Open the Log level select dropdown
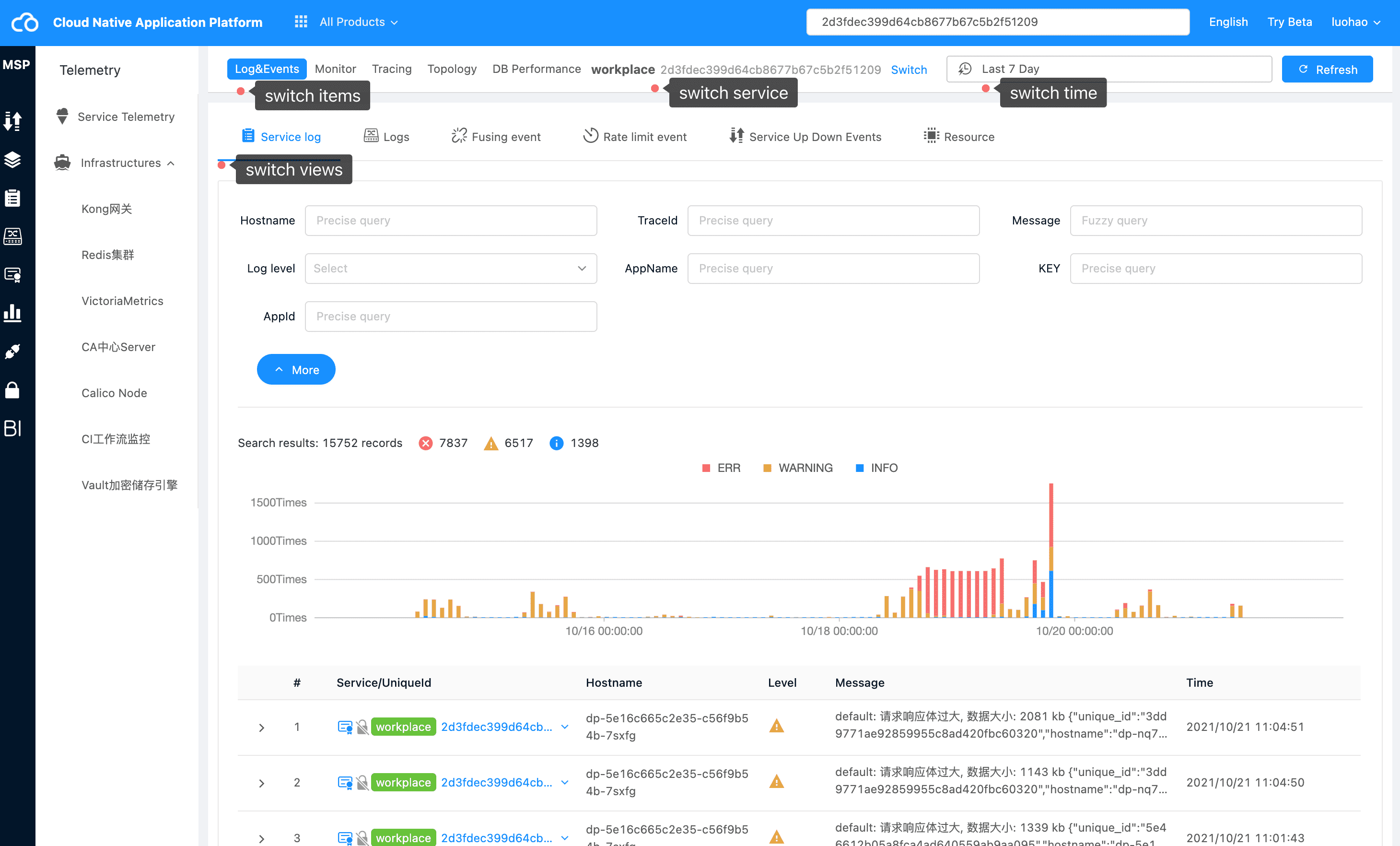The height and width of the screenshot is (846, 1400). click(451, 269)
